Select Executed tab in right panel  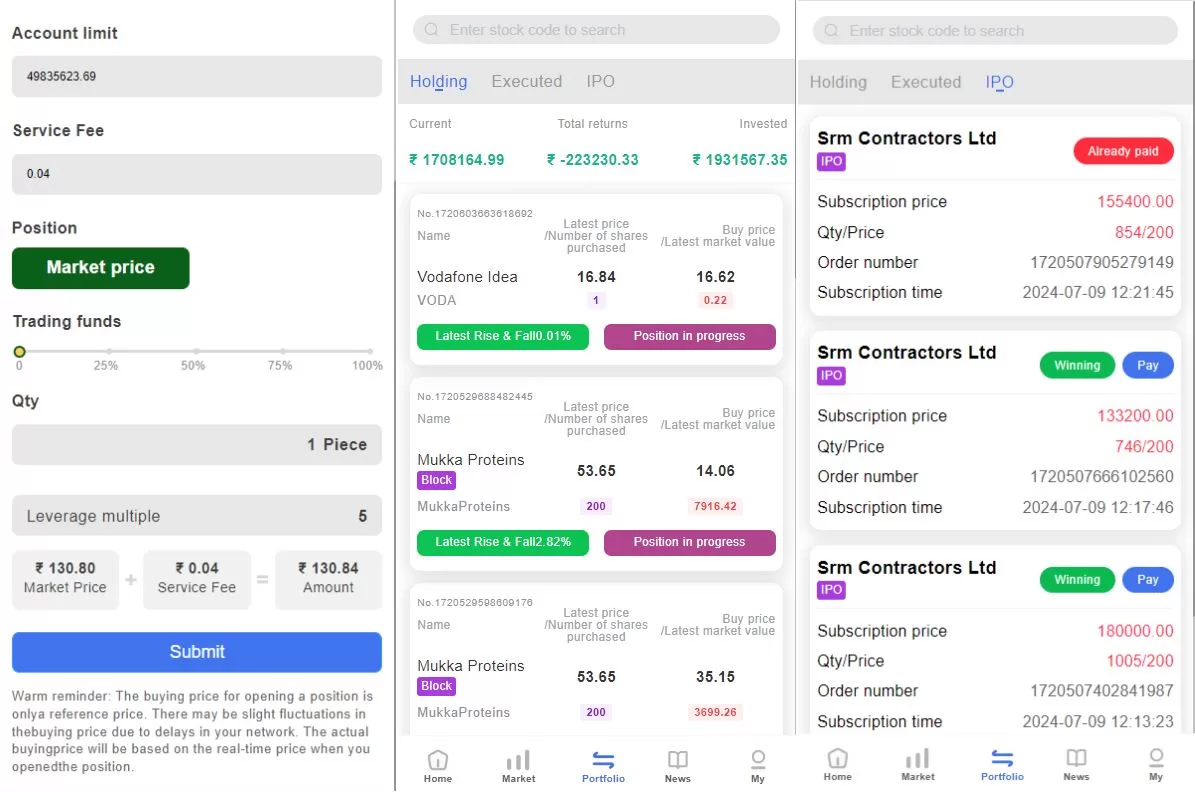pyautogui.click(x=926, y=82)
